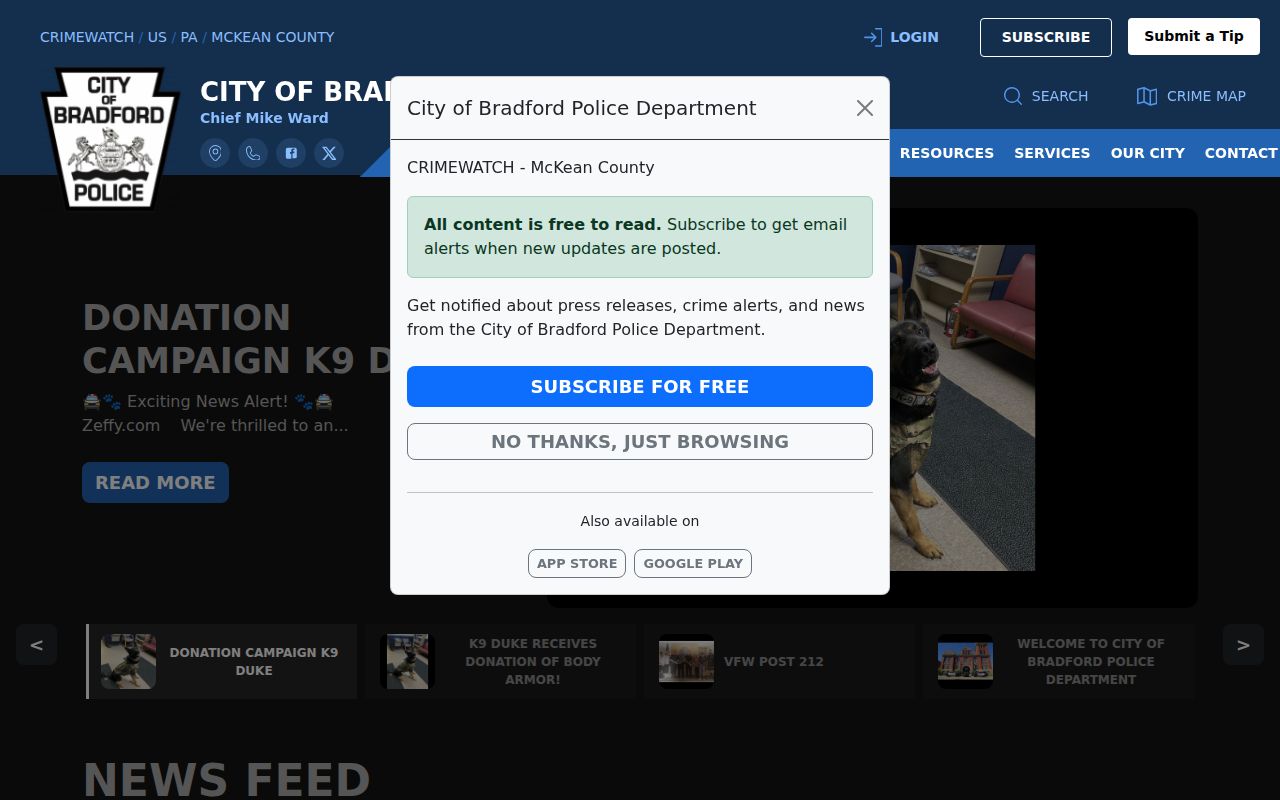Viewport: 1280px width, 800px height.
Task: Click Subscribe For Free button
Action: [x=640, y=386]
